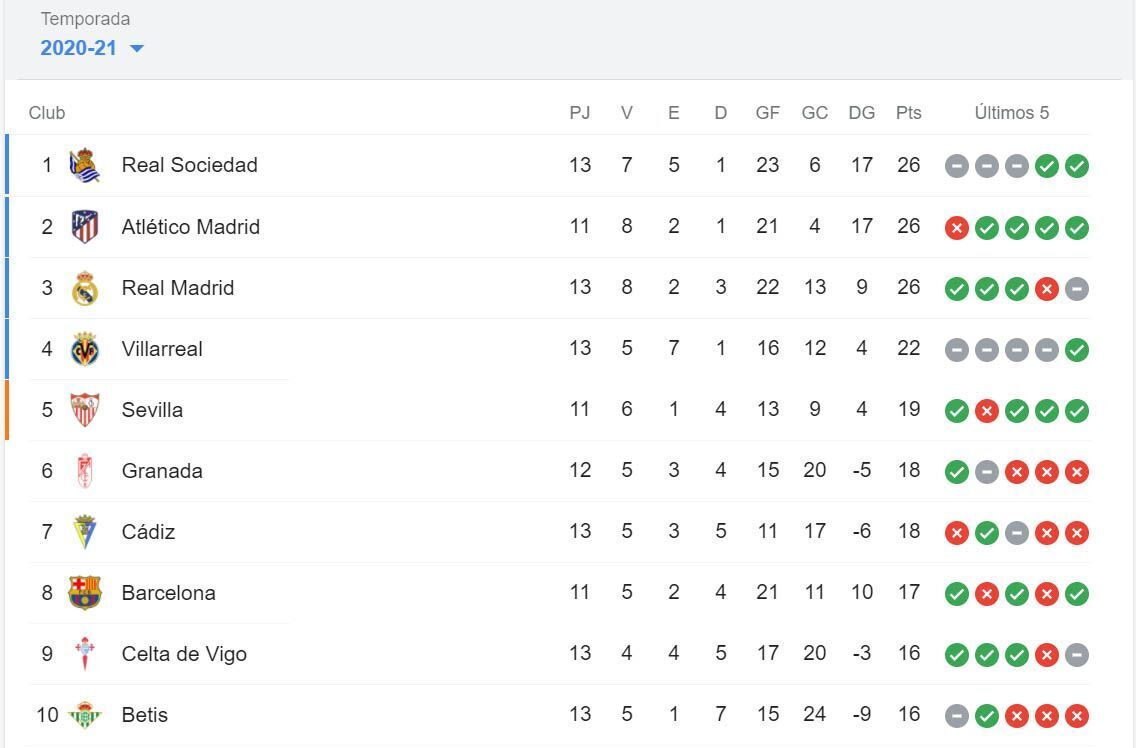The image size is (1136, 748).
Task: Select the Pts column header
Action: 908,113
